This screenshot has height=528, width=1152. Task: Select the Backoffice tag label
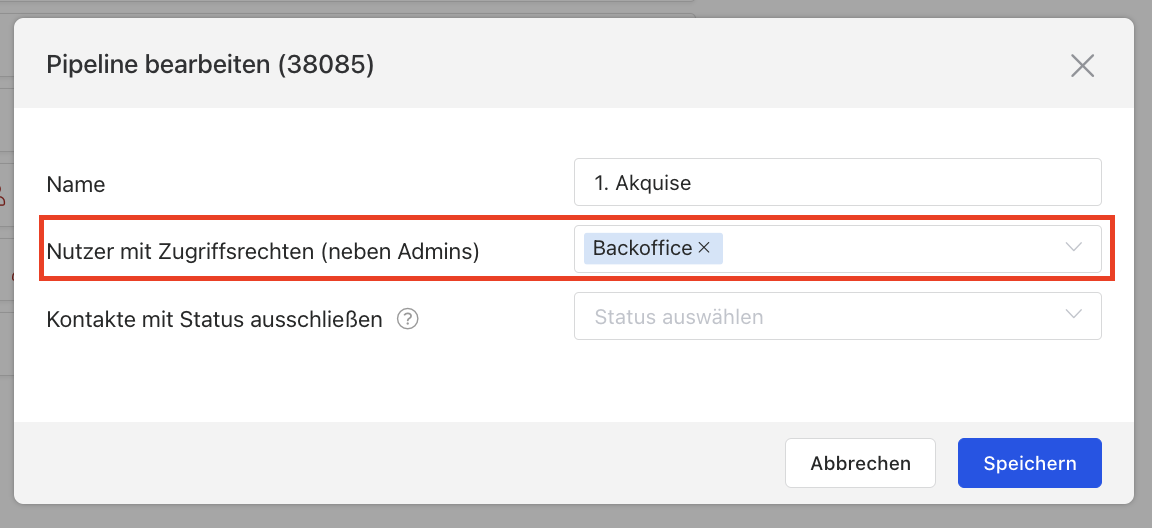point(642,248)
